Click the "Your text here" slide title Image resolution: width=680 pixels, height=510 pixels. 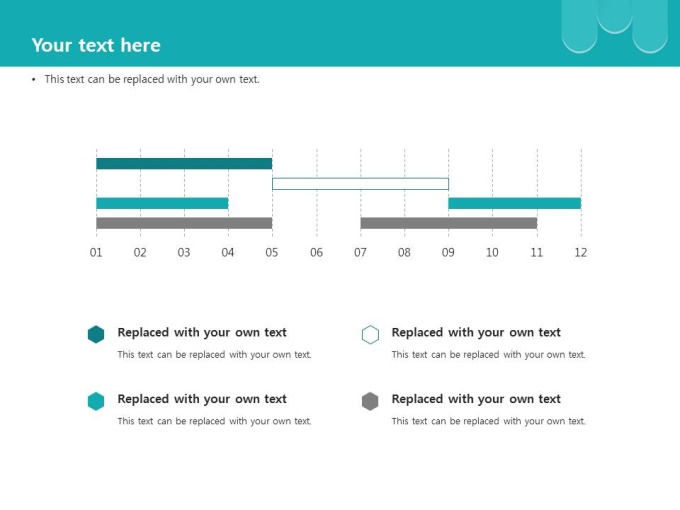point(96,45)
